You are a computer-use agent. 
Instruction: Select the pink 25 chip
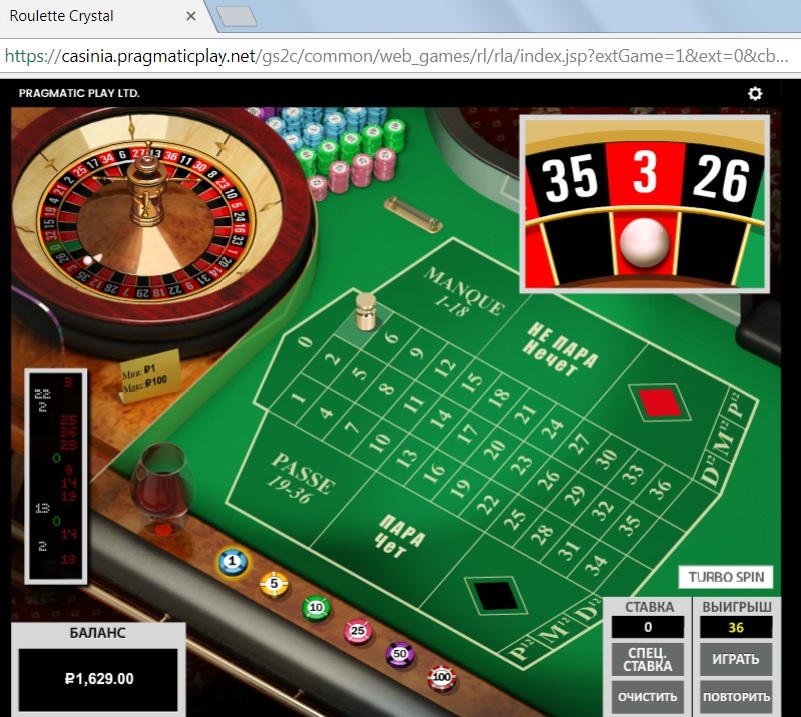pyautogui.click(x=358, y=631)
